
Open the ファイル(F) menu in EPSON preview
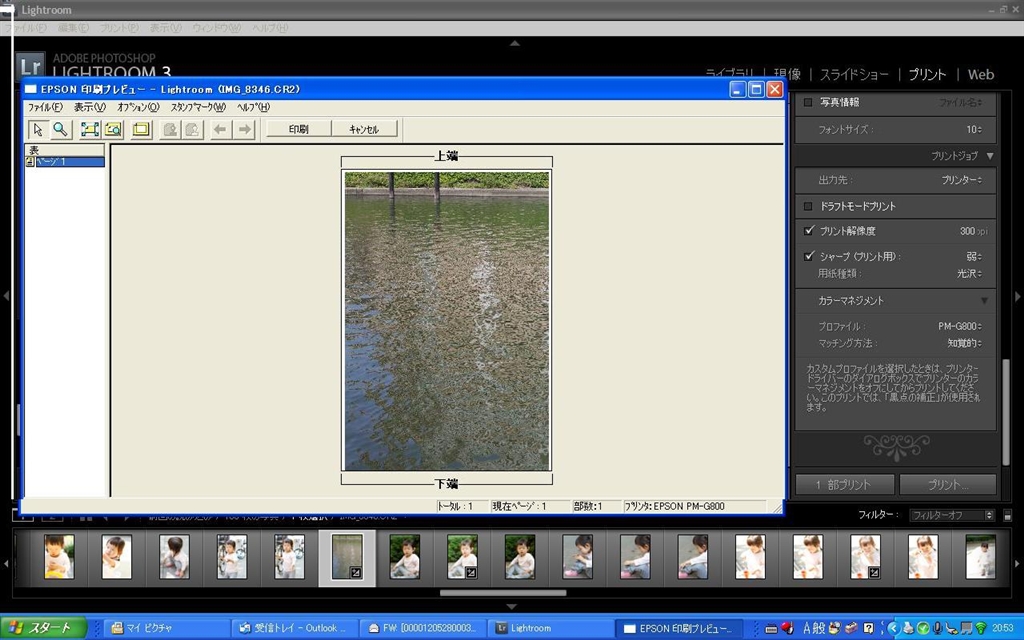click(45, 107)
